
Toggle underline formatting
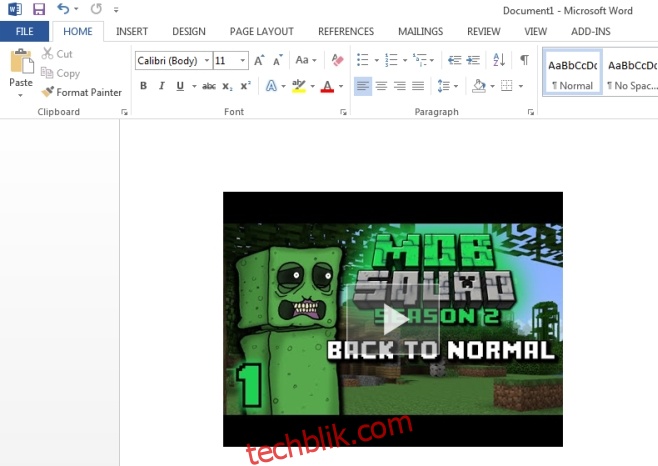click(180, 86)
